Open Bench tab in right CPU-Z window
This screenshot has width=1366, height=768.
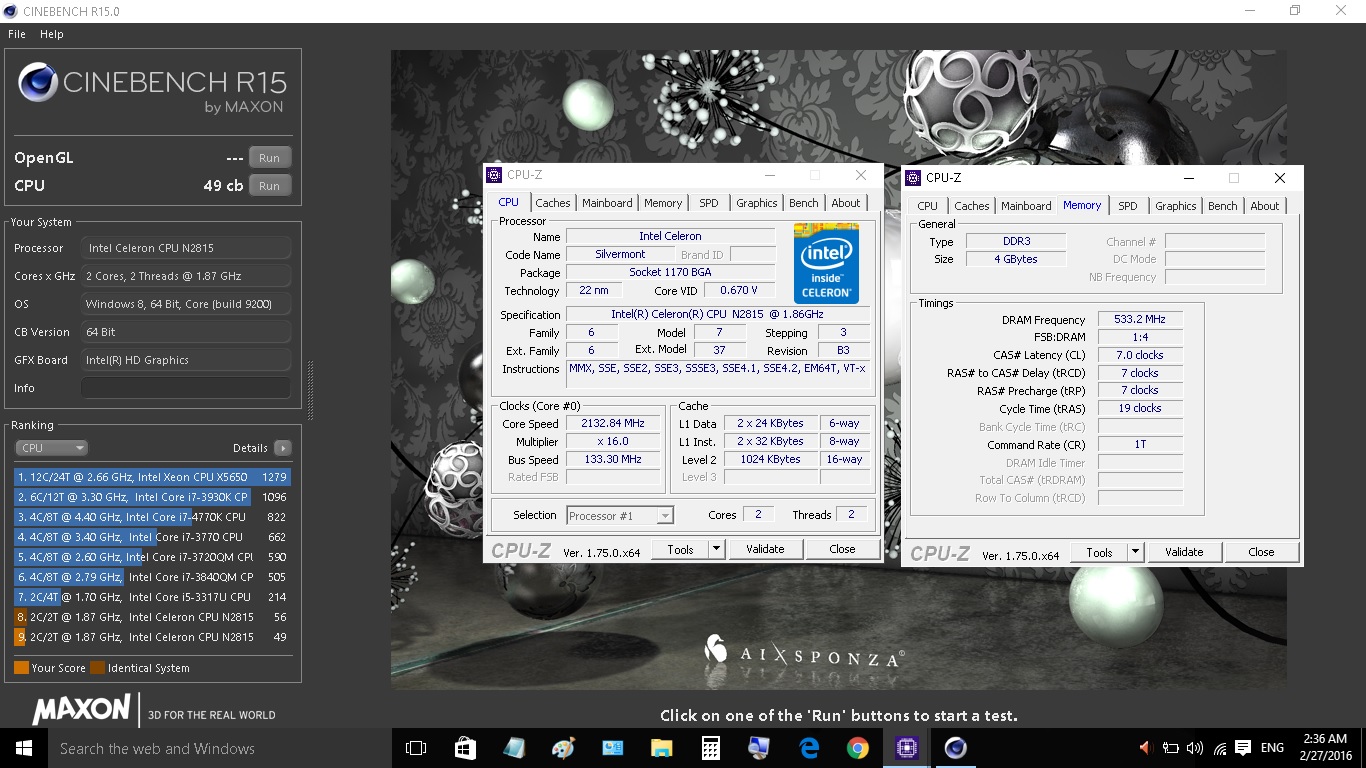1223,206
